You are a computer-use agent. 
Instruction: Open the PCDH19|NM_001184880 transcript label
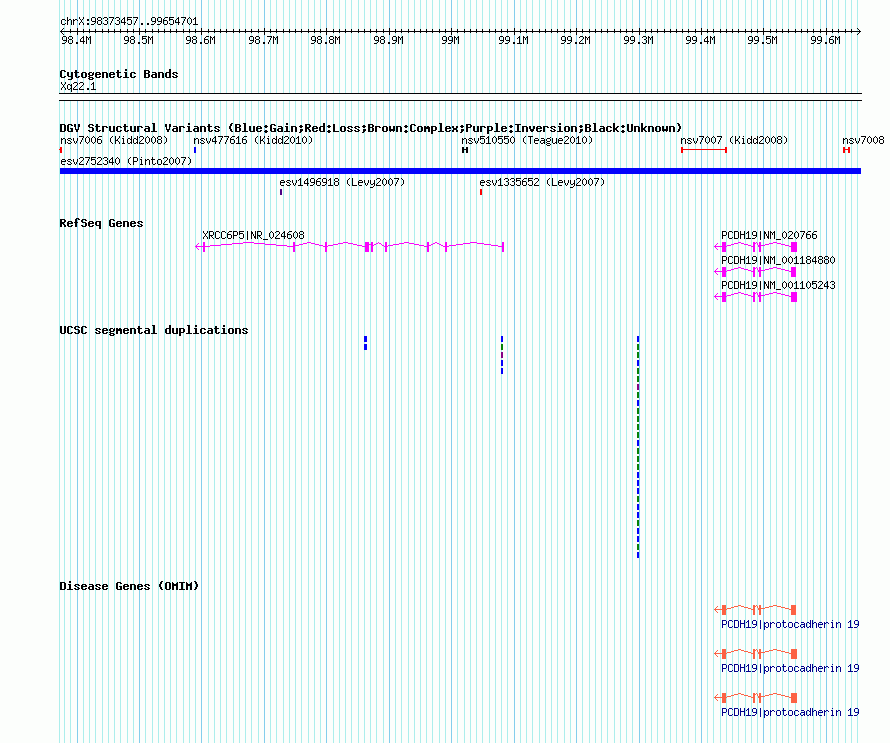coord(778,260)
